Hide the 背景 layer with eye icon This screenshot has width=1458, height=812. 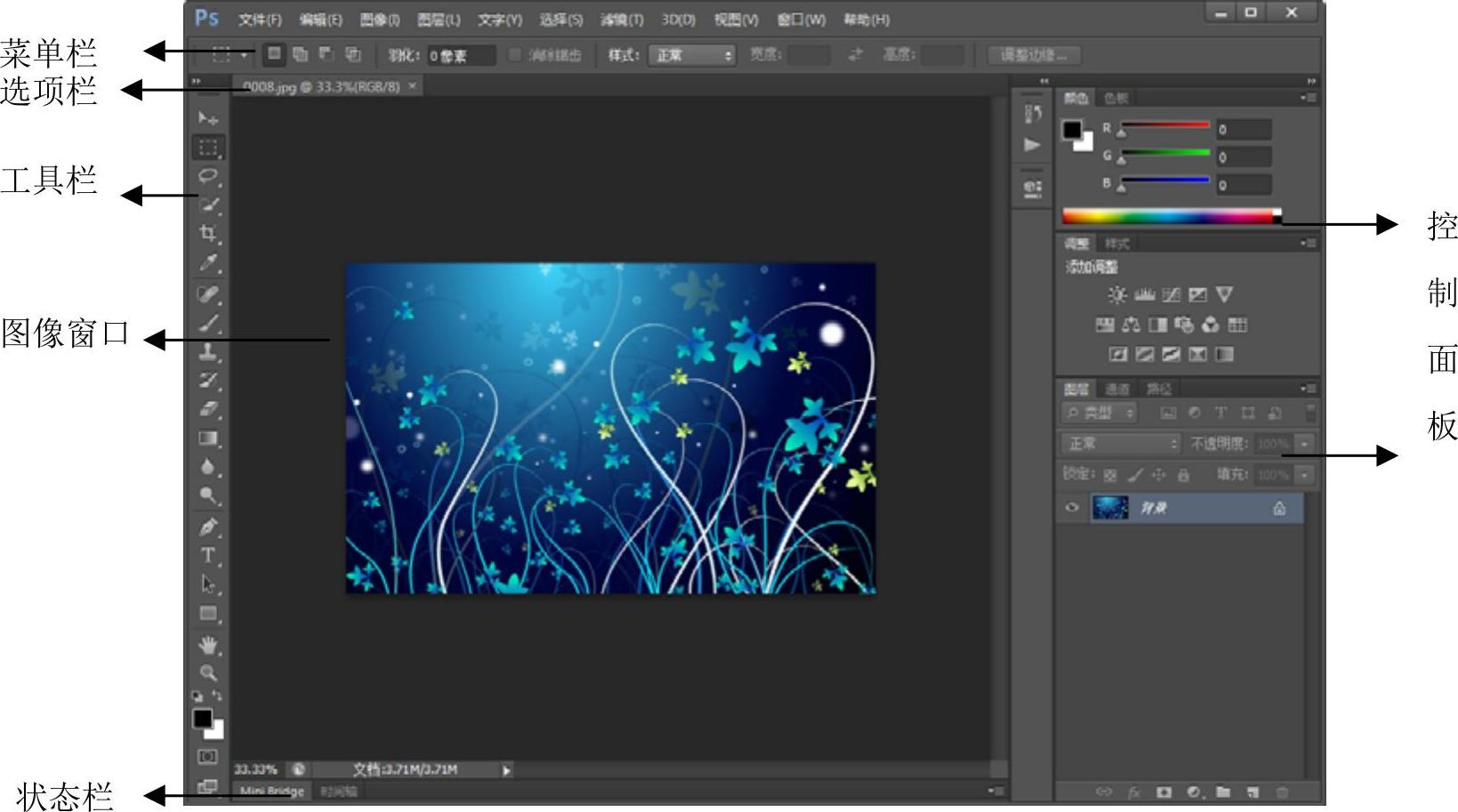click(x=1072, y=508)
